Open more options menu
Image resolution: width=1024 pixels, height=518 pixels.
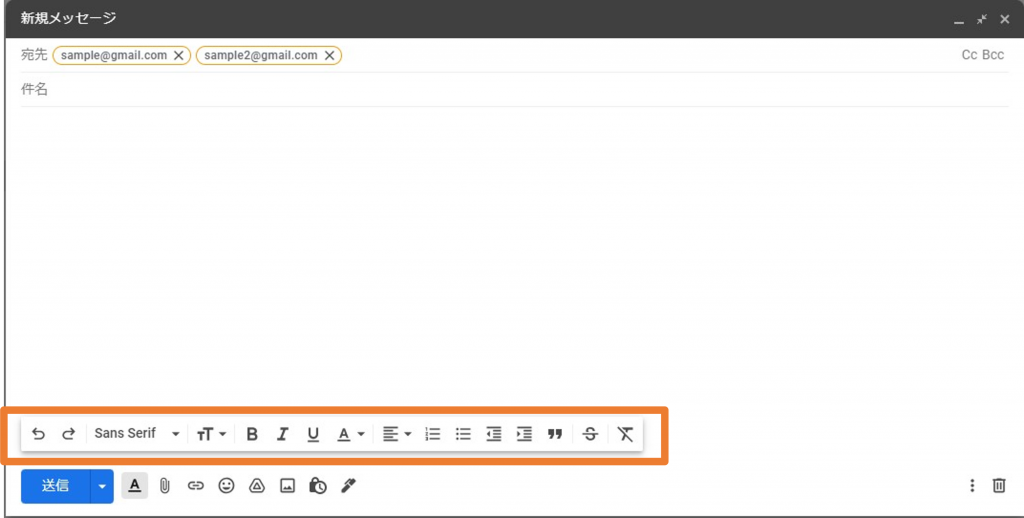[972, 485]
